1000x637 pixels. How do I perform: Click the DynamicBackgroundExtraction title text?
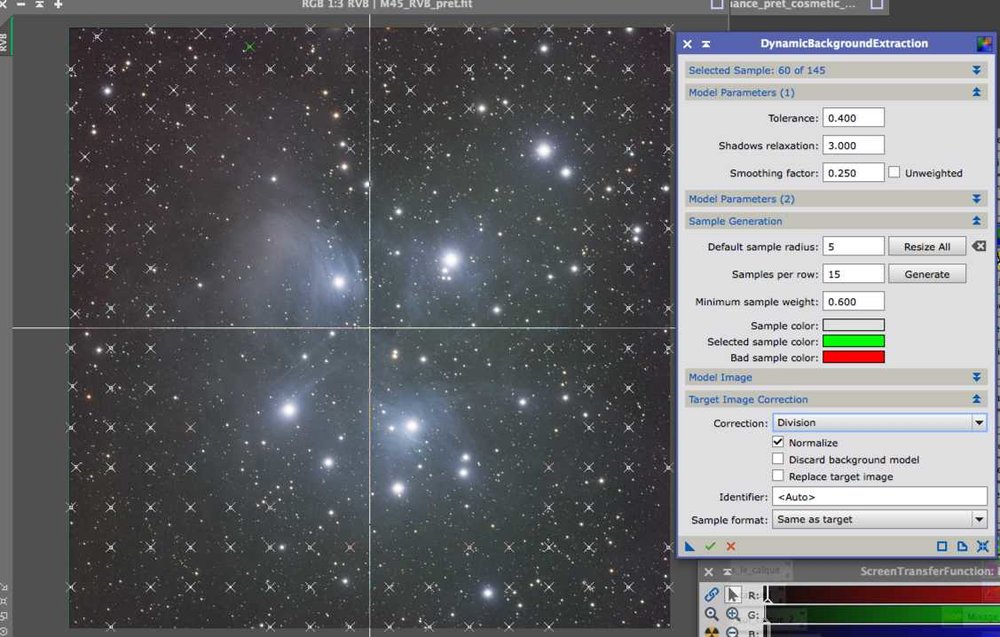click(x=844, y=43)
